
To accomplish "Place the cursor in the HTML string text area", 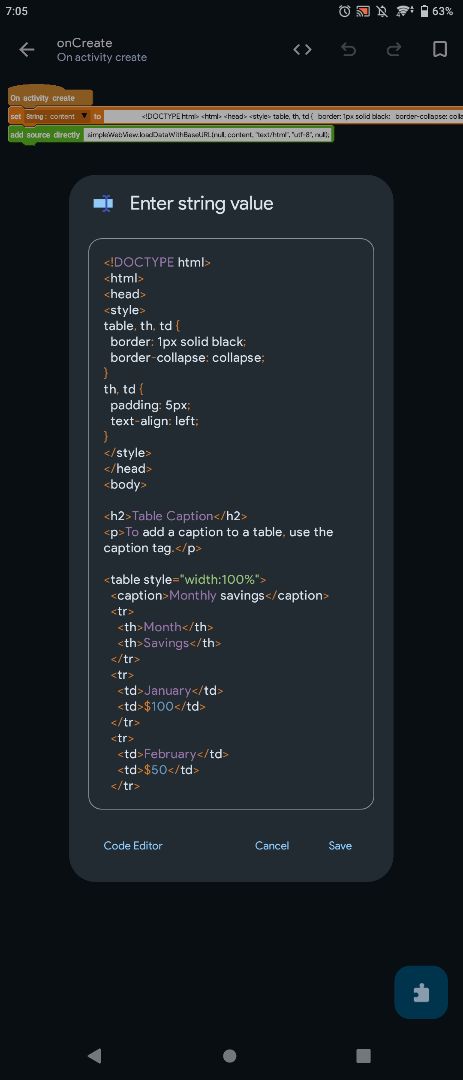I will click(231, 523).
